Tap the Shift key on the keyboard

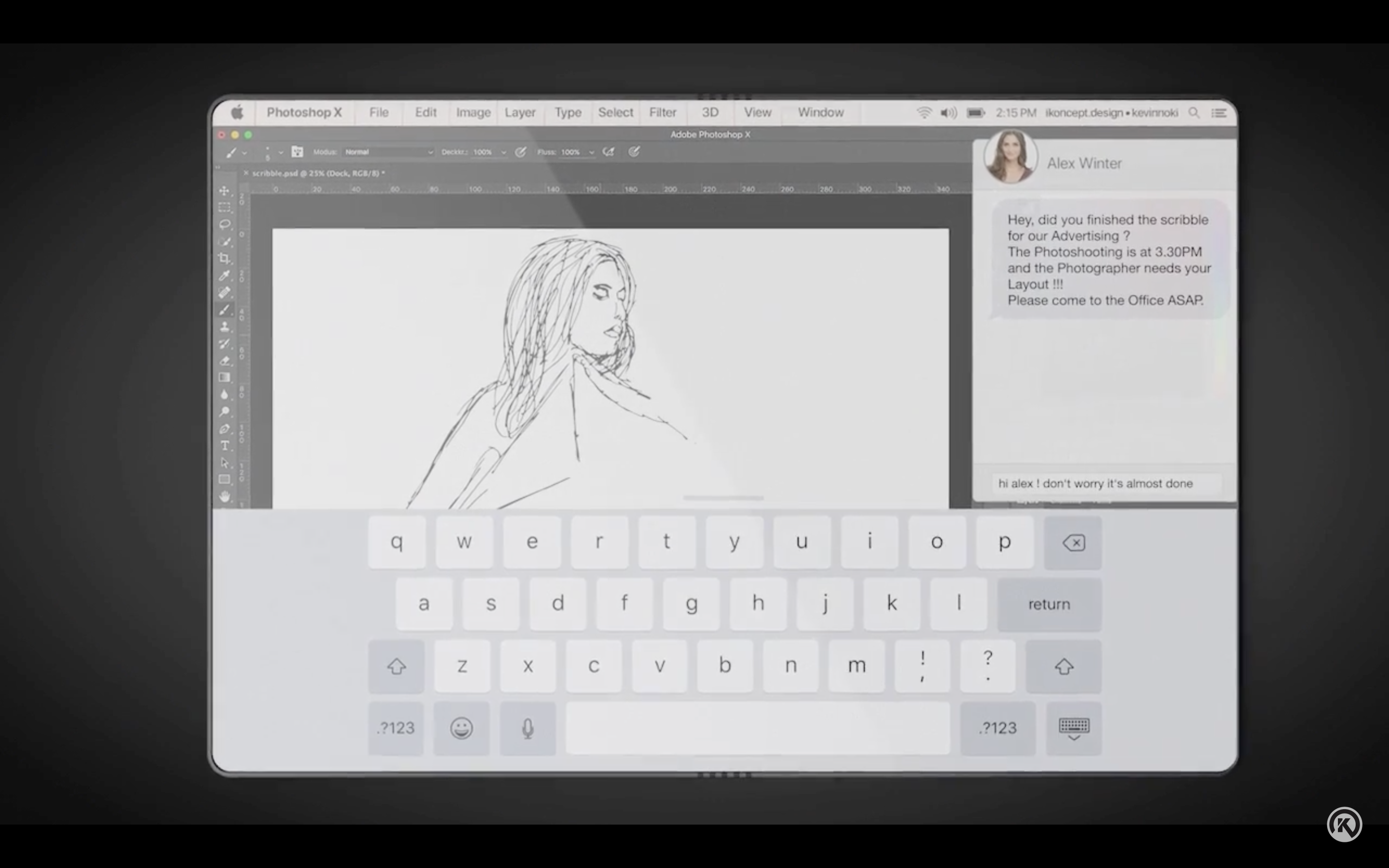[x=396, y=666]
